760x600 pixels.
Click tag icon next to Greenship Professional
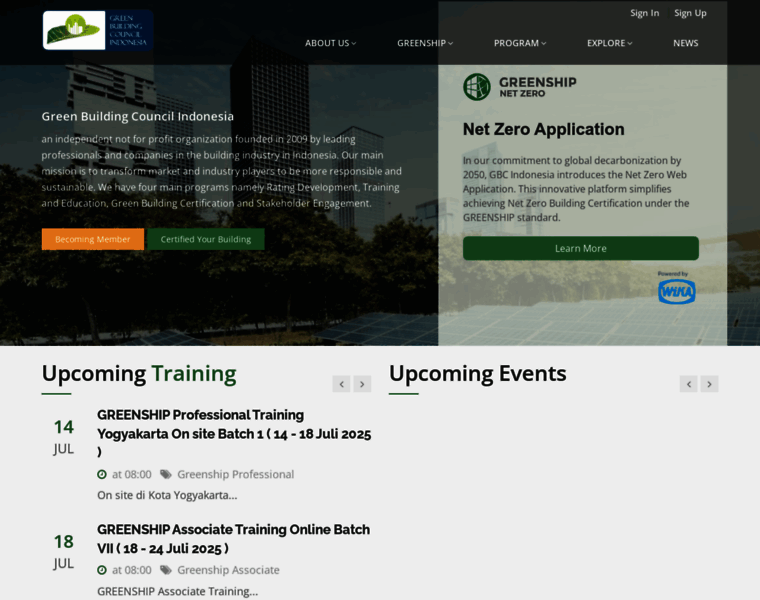tap(166, 474)
